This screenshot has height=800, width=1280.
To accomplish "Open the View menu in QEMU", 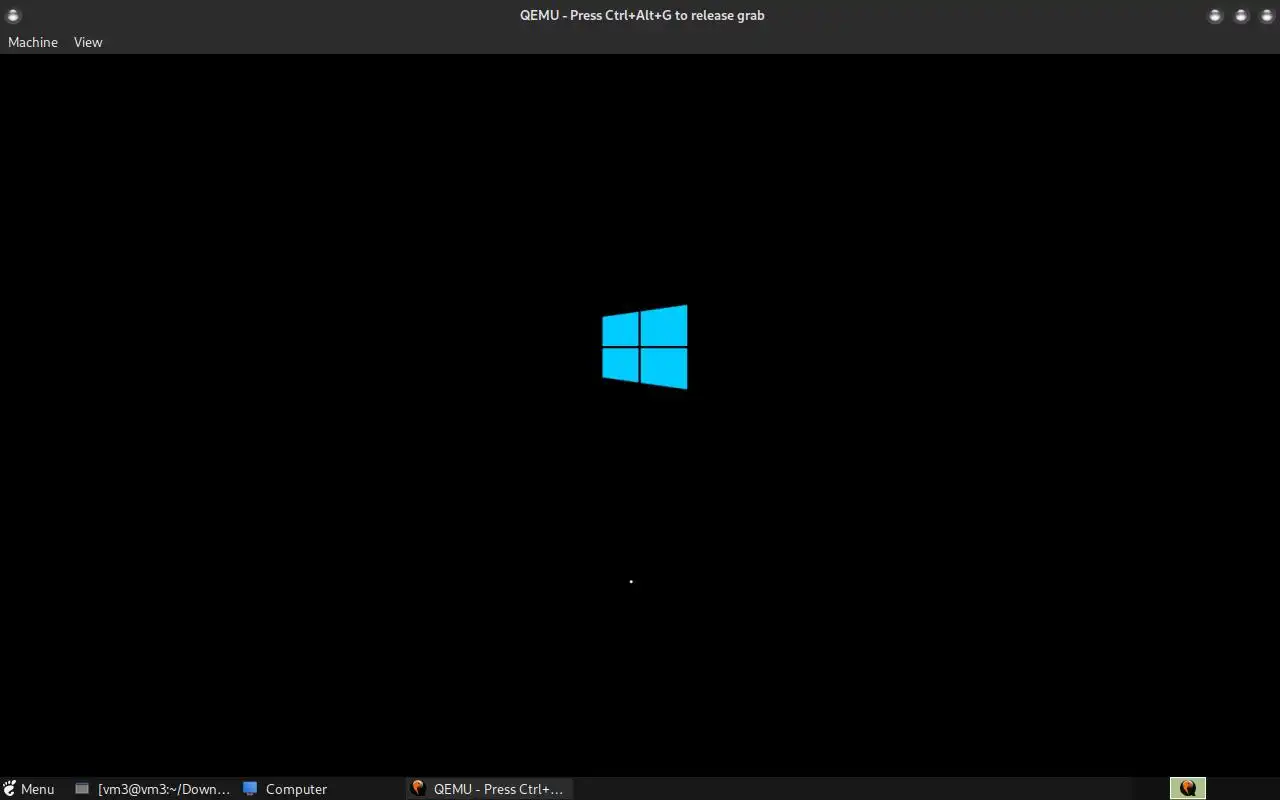I will coord(88,42).
